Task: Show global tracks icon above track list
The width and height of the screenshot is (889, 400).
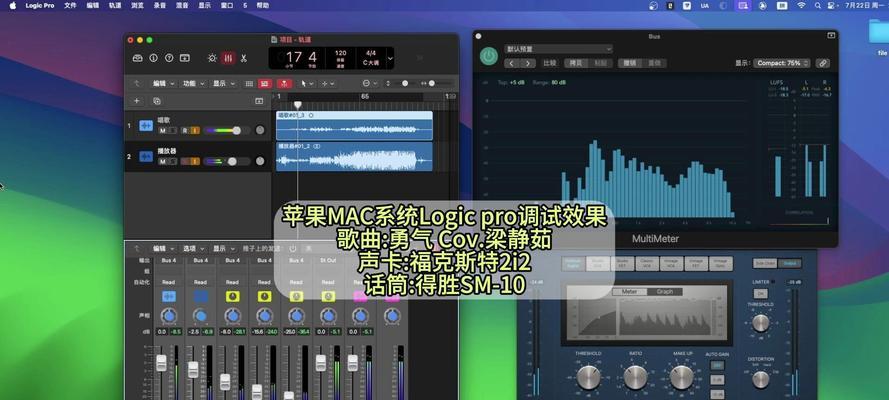Action: coord(259,101)
